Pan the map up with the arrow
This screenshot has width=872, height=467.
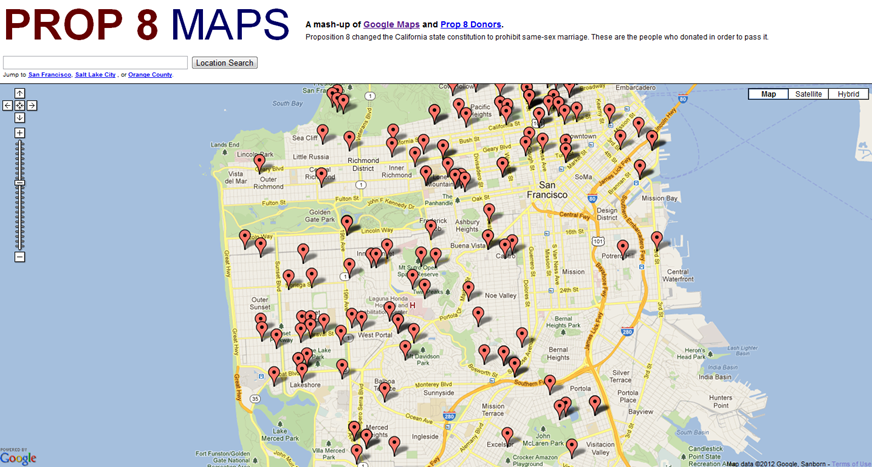click(19, 93)
